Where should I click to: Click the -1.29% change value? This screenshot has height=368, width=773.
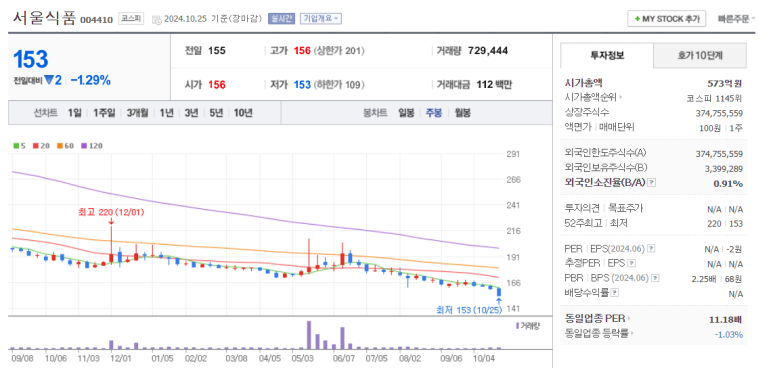(x=90, y=80)
